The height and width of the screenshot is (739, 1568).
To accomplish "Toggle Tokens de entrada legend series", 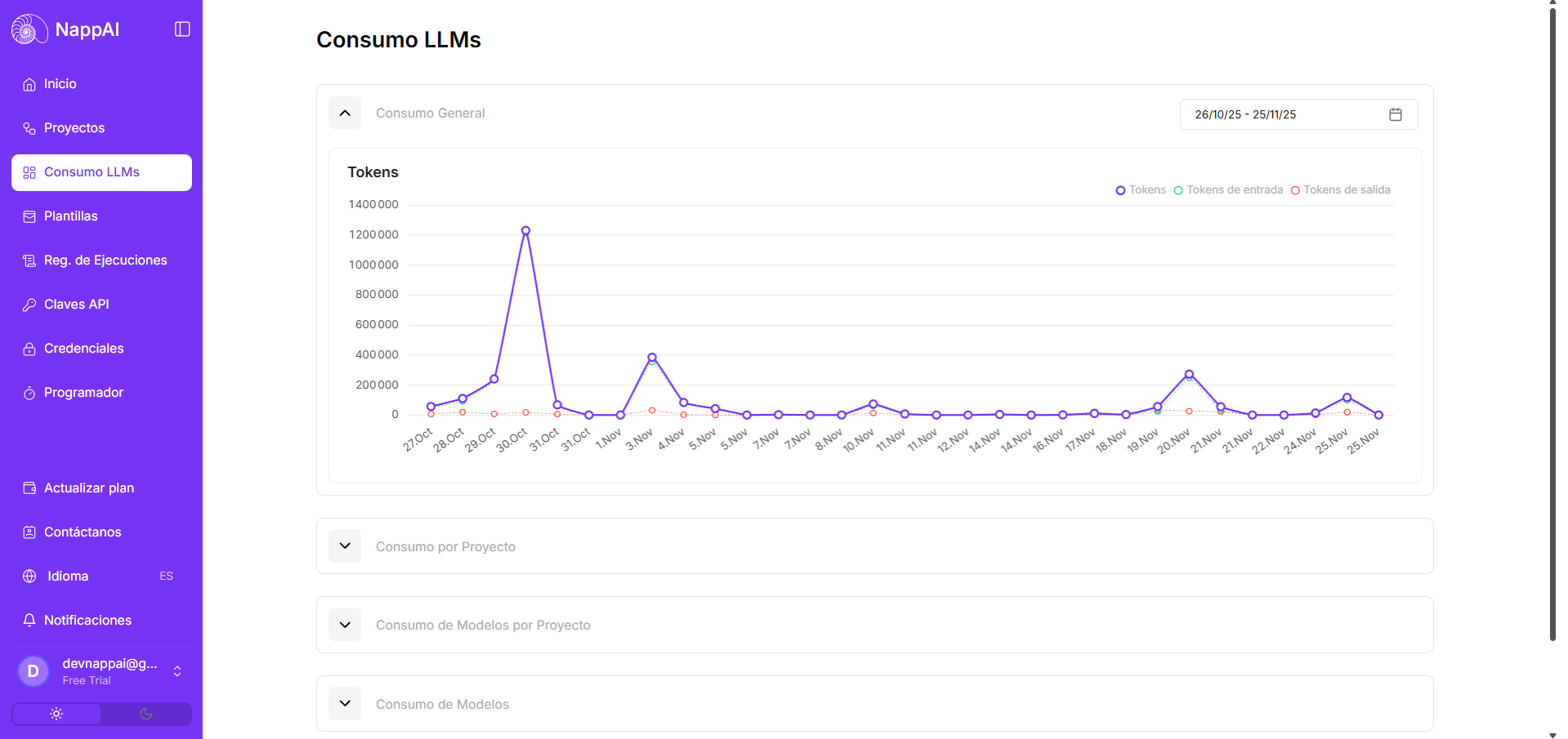I will [1228, 190].
